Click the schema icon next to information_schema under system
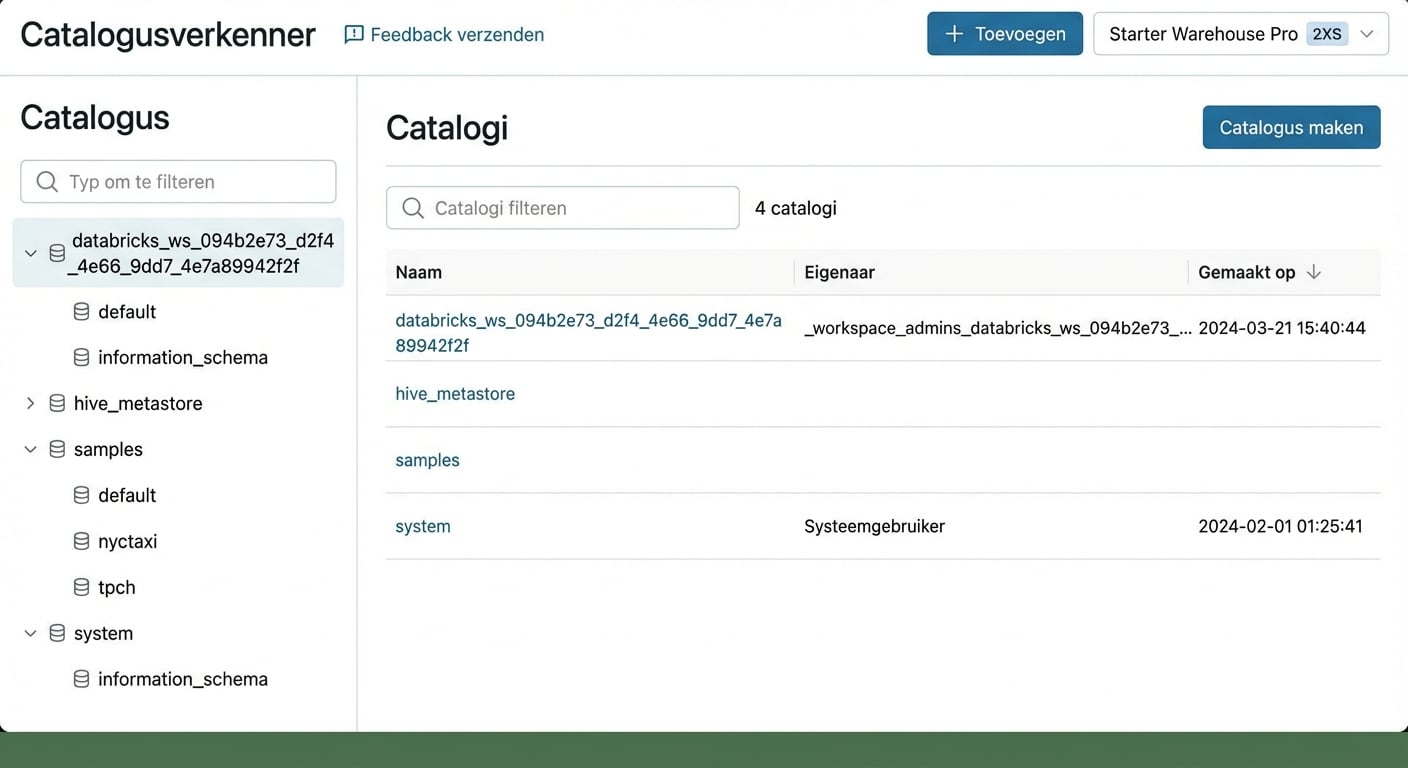Image resolution: width=1408 pixels, height=768 pixels. pyautogui.click(x=80, y=679)
